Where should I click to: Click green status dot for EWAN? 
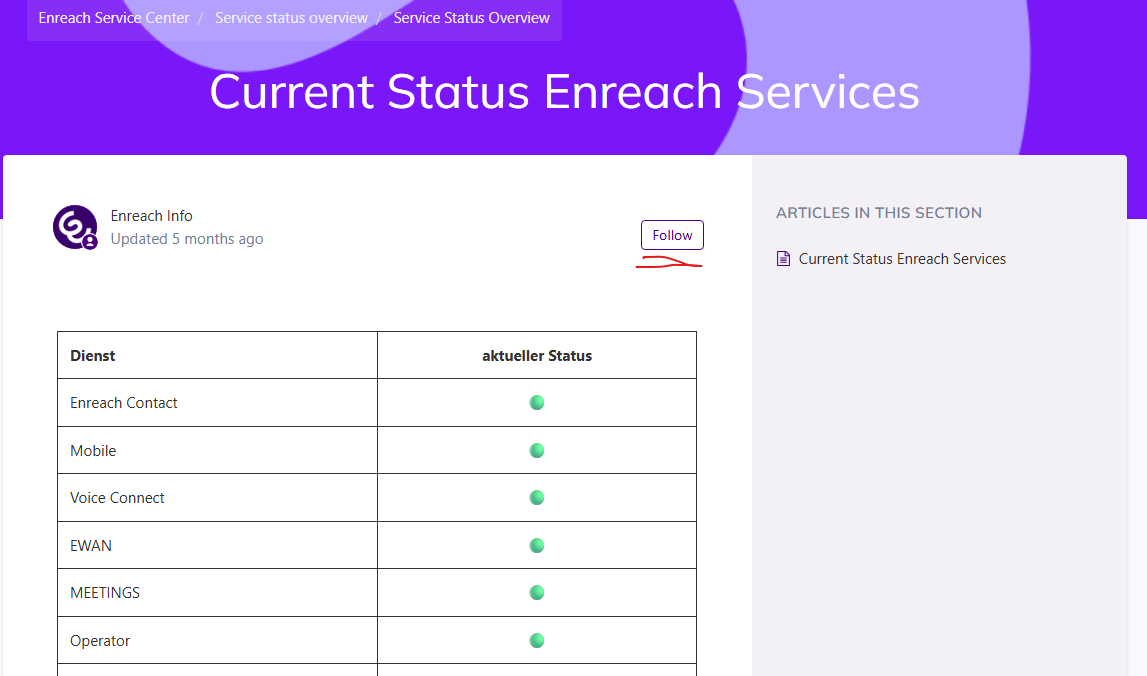pyautogui.click(x=537, y=546)
